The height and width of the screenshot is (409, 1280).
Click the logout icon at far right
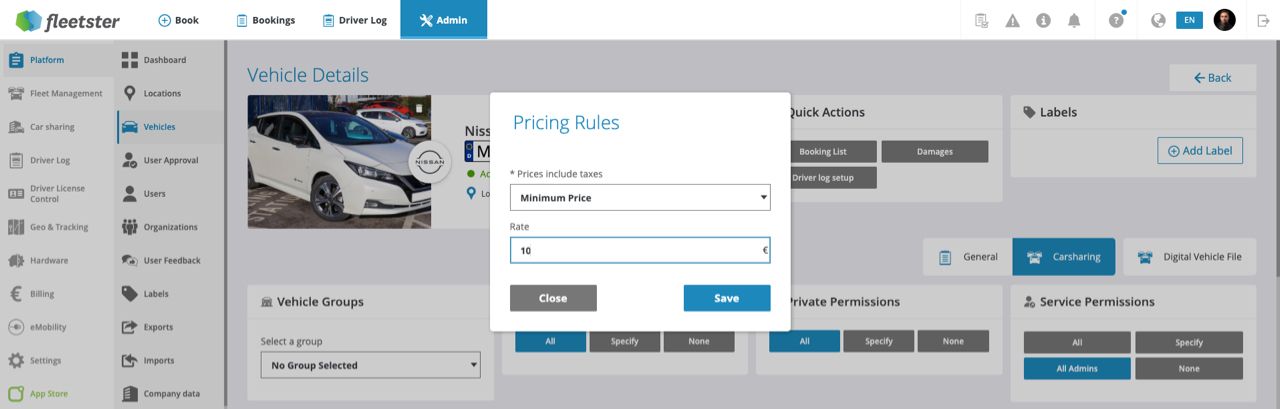pyautogui.click(x=1263, y=20)
